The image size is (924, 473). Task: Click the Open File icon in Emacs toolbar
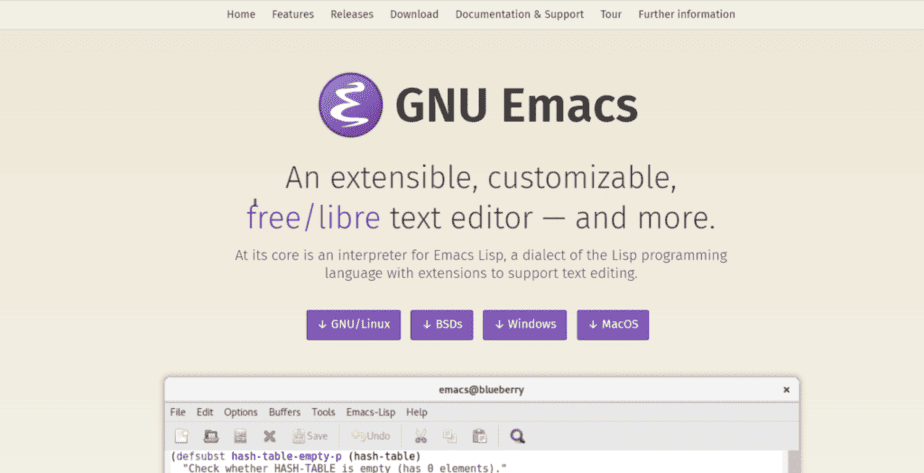point(211,436)
